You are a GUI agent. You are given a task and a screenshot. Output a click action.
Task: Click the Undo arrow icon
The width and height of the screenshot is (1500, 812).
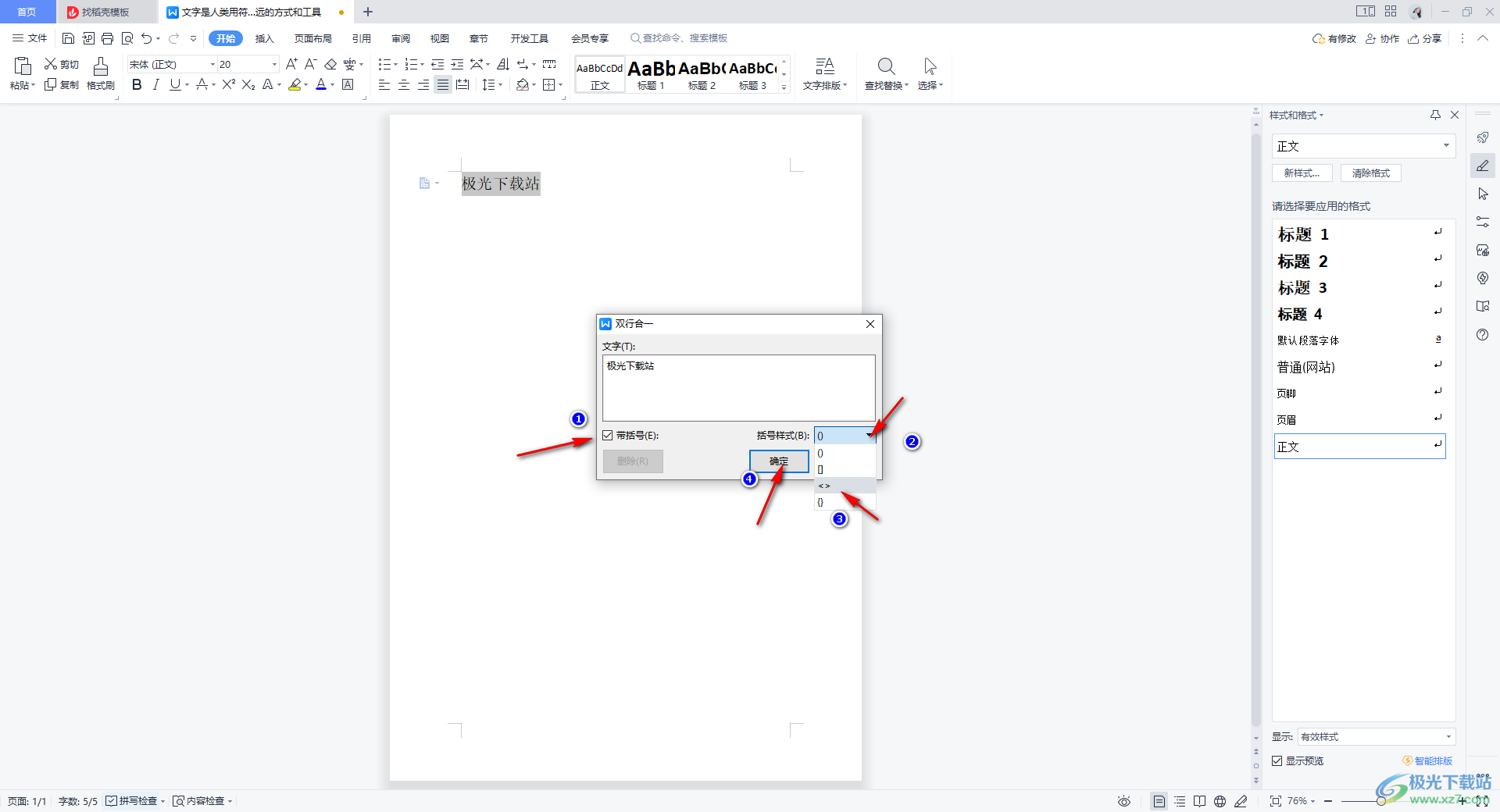(x=146, y=38)
